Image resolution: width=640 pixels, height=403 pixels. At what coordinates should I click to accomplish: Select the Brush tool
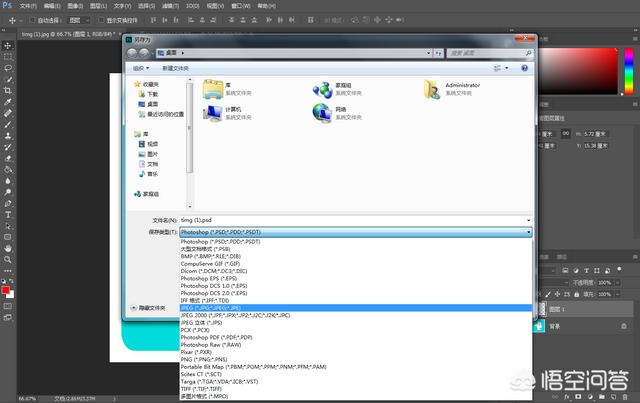coord(8,125)
